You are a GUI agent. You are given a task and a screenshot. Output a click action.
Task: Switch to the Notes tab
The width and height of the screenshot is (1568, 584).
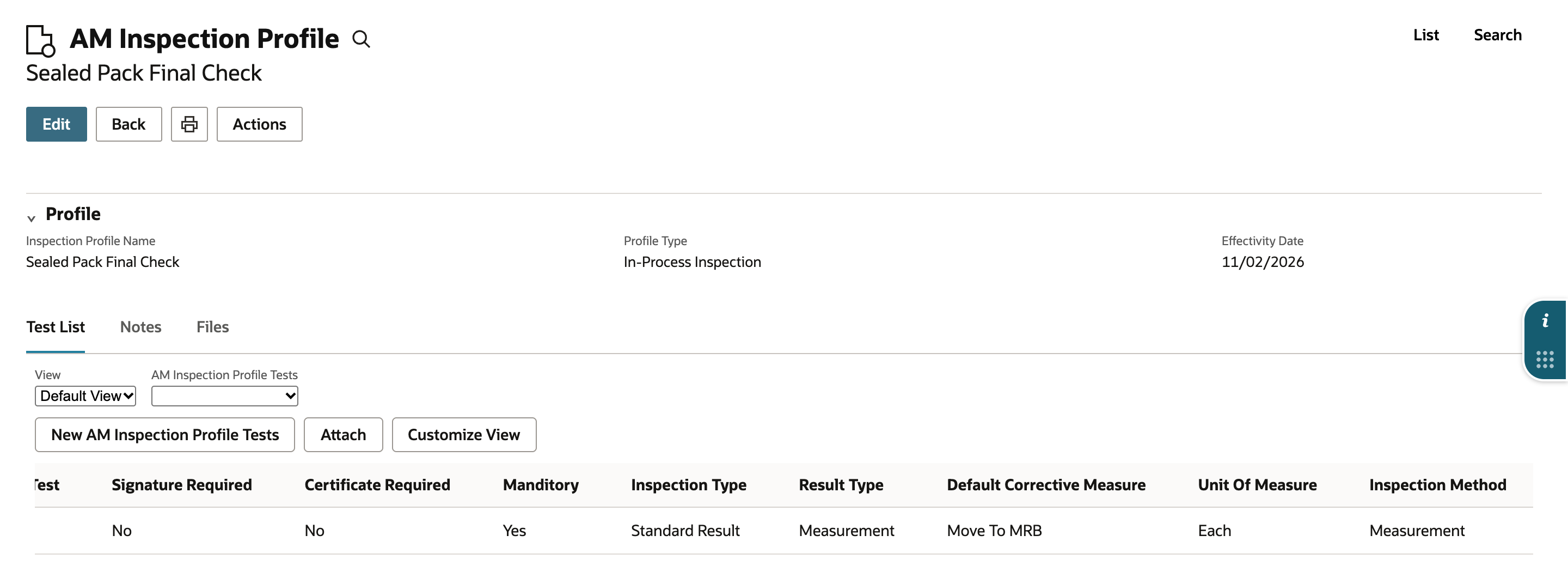(140, 327)
